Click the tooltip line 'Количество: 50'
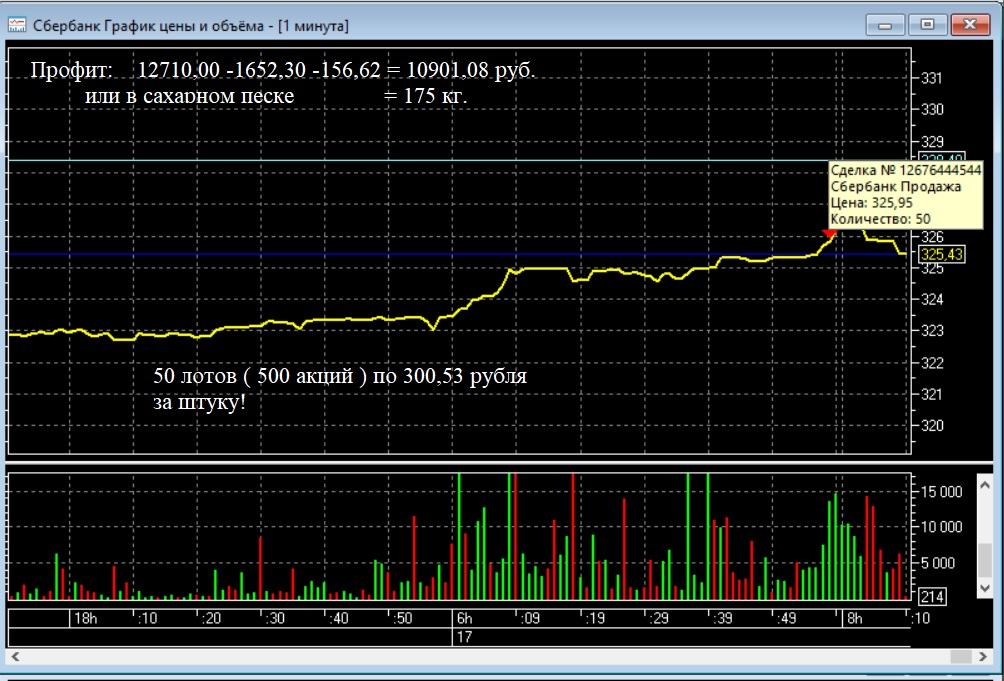Image resolution: width=1004 pixels, height=681 pixels. pos(880,220)
